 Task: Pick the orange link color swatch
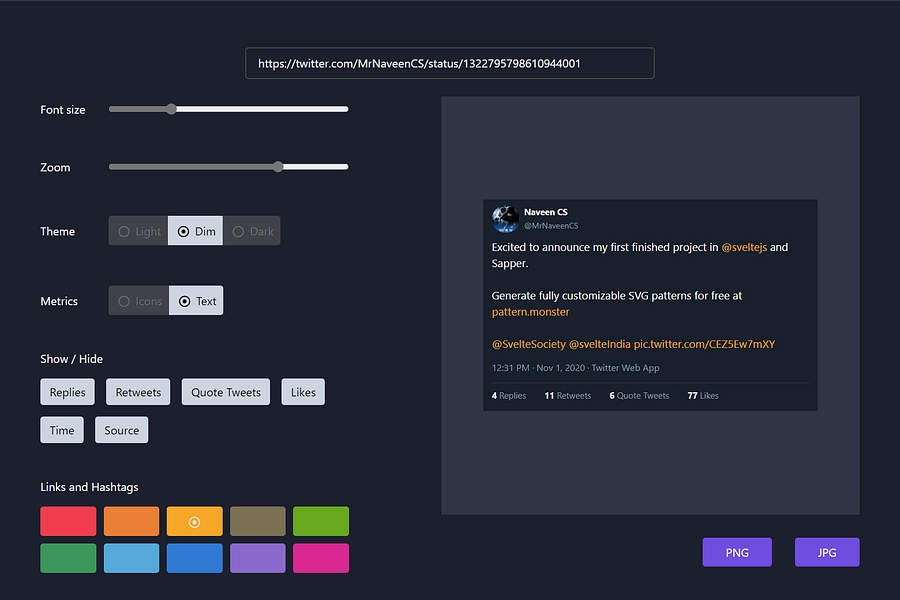131,521
